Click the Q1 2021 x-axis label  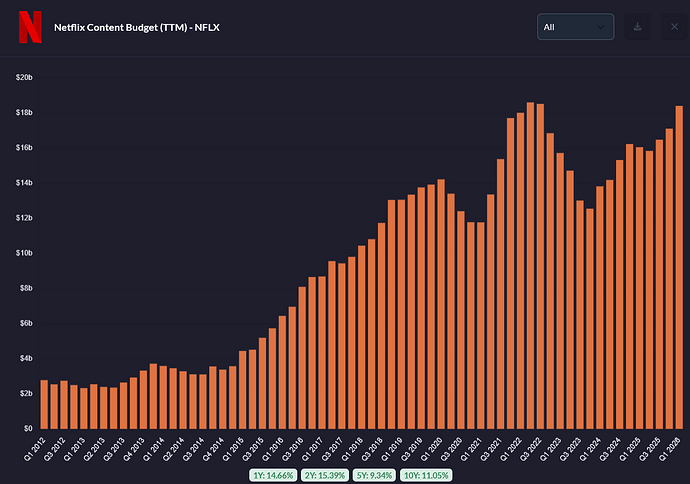(472, 450)
